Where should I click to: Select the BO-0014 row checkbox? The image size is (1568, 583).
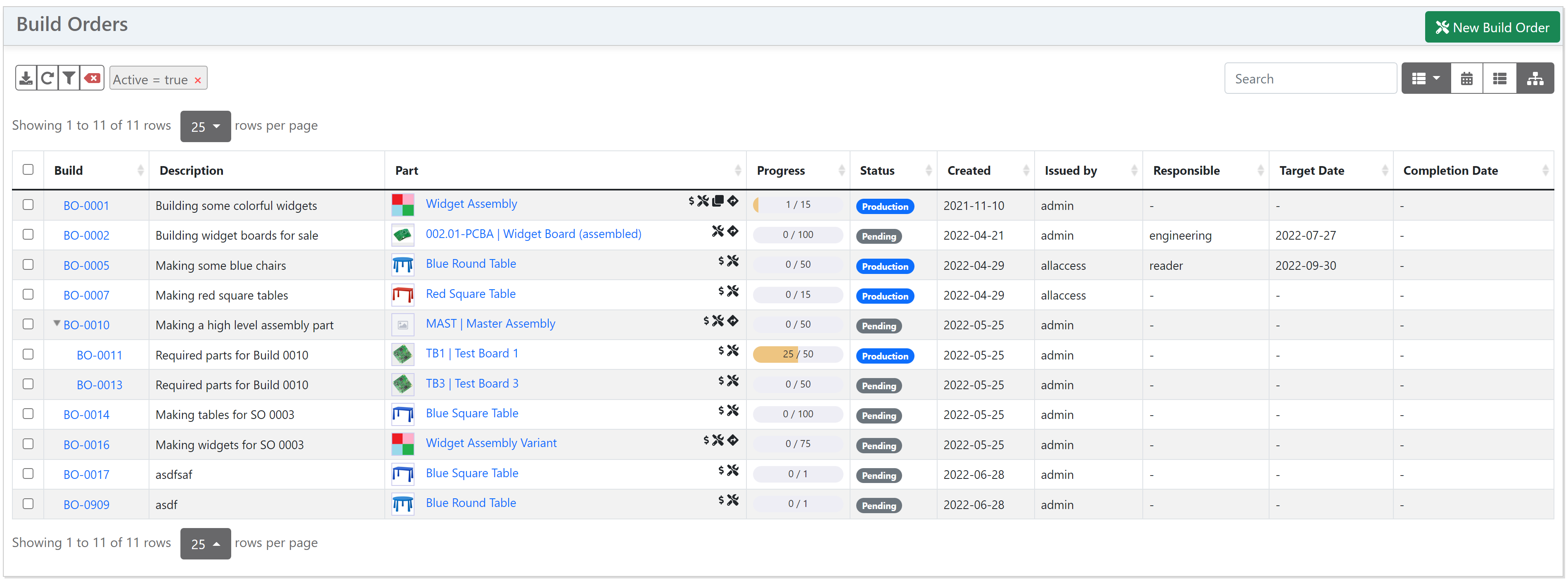[x=28, y=414]
